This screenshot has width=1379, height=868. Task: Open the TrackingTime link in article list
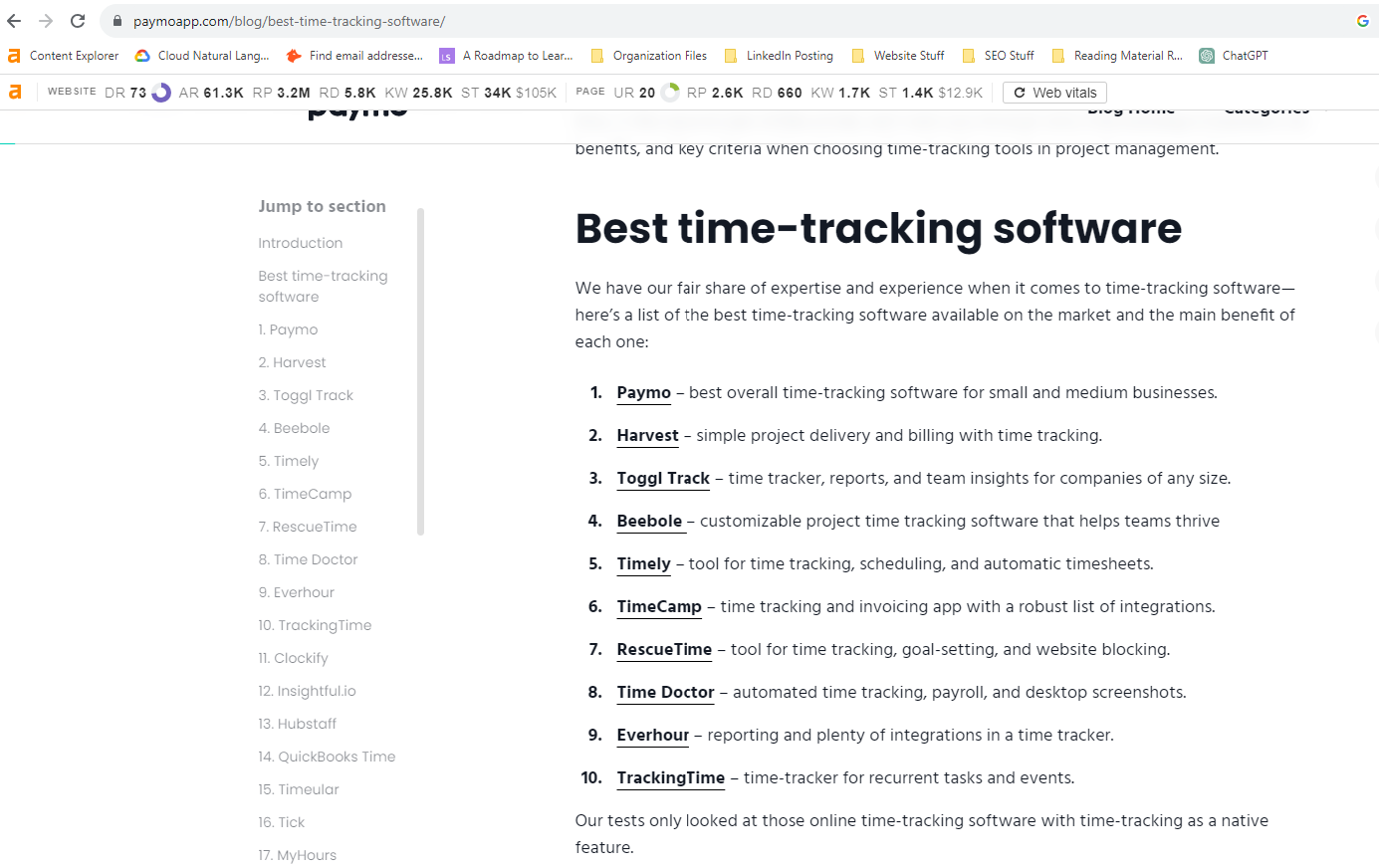click(671, 777)
